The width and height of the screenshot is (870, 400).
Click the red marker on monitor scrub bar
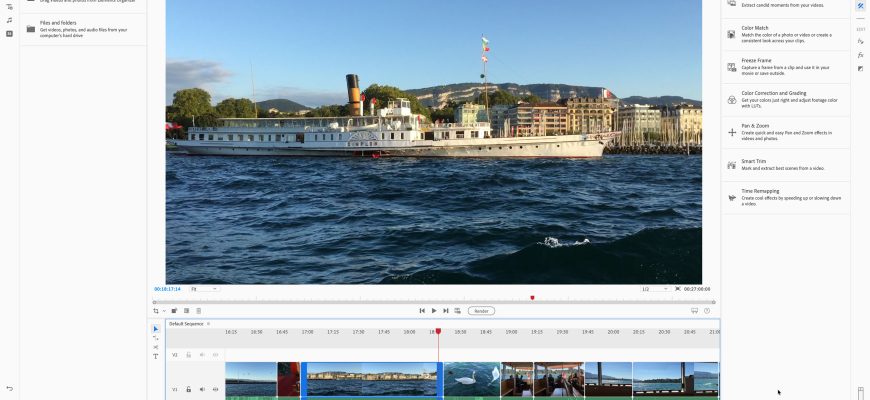pos(532,298)
